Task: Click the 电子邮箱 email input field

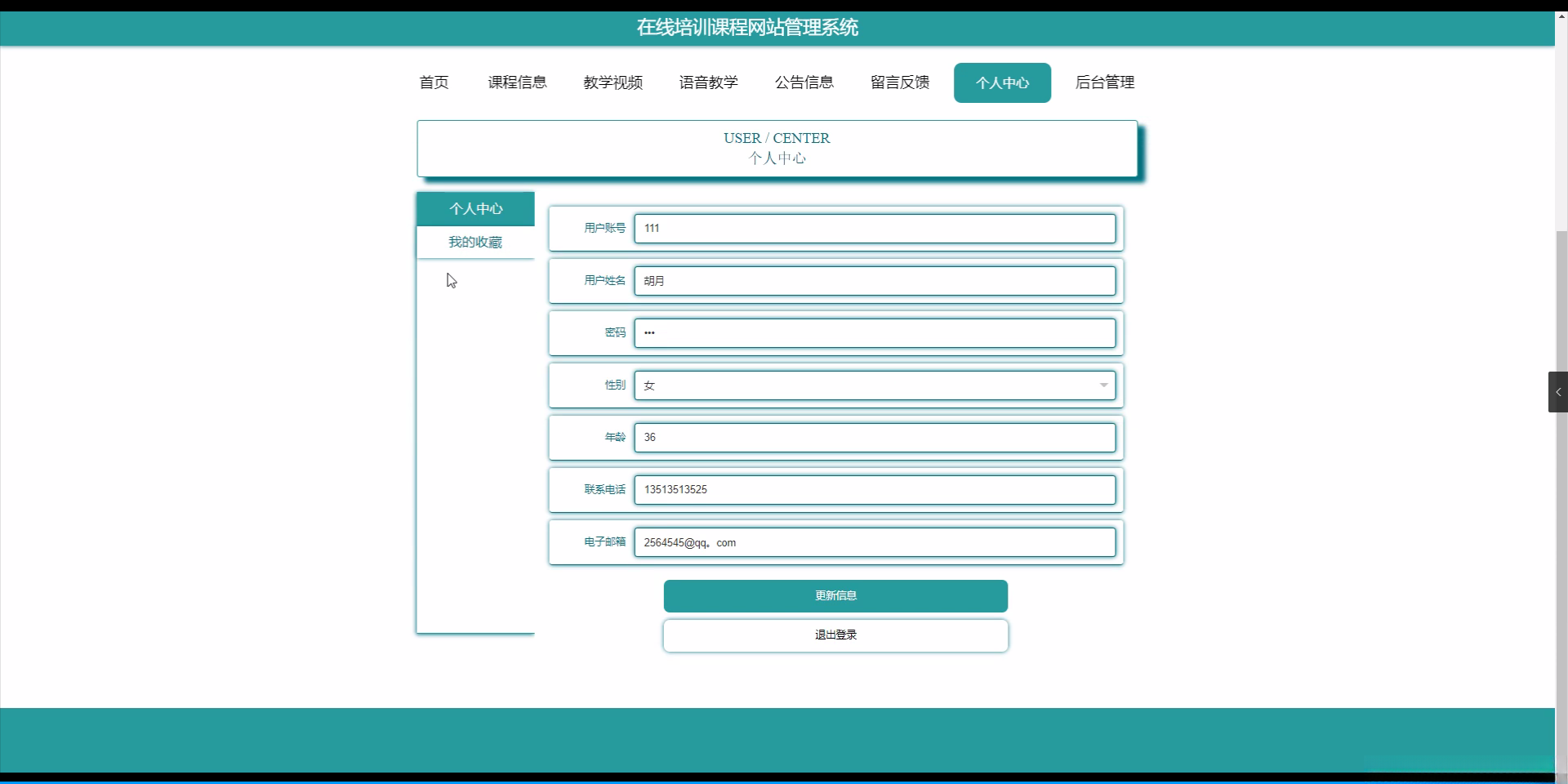Action: coord(874,542)
